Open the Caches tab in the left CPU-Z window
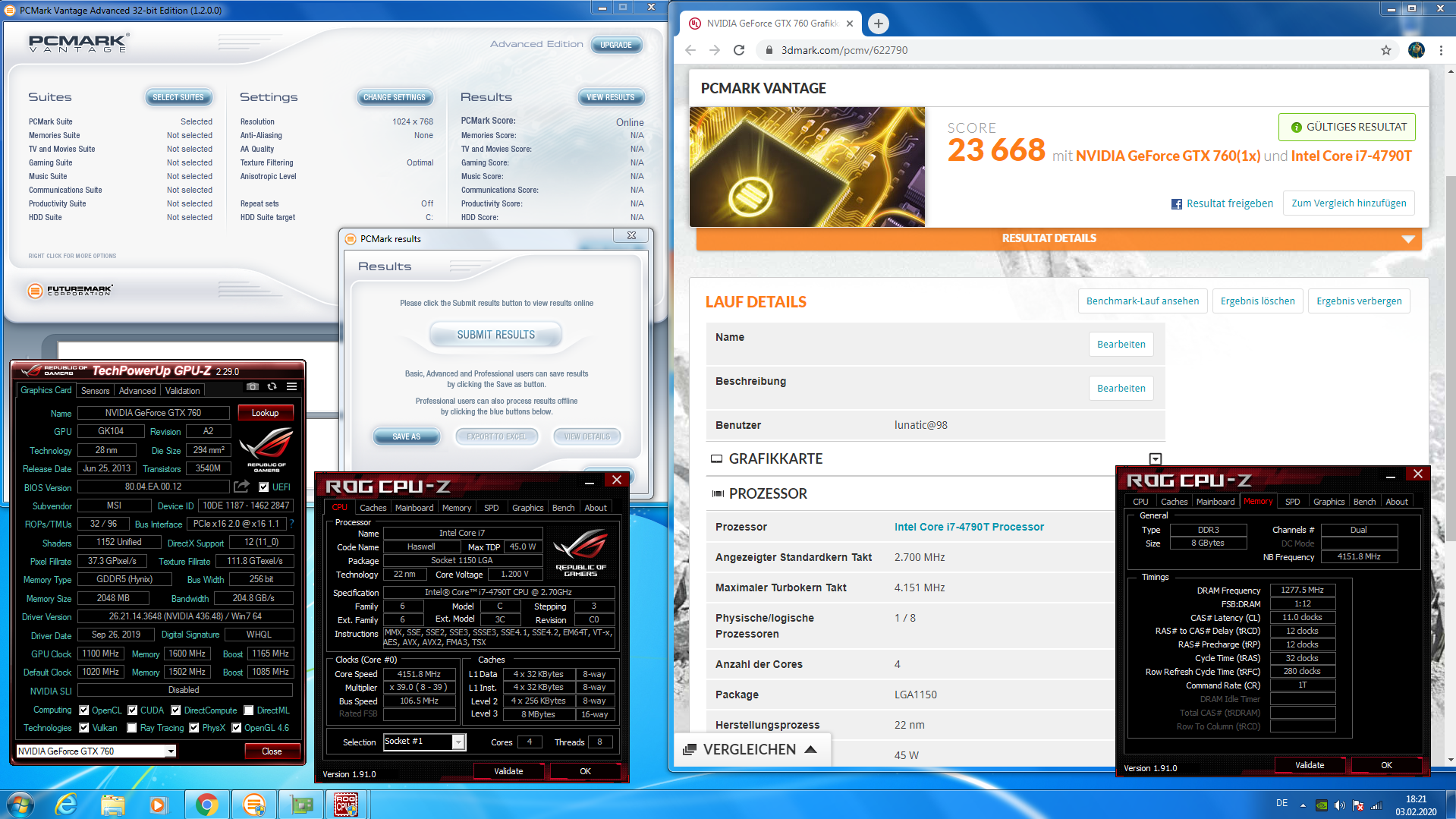Screen dimensions: 1456x819 [x=373, y=508]
